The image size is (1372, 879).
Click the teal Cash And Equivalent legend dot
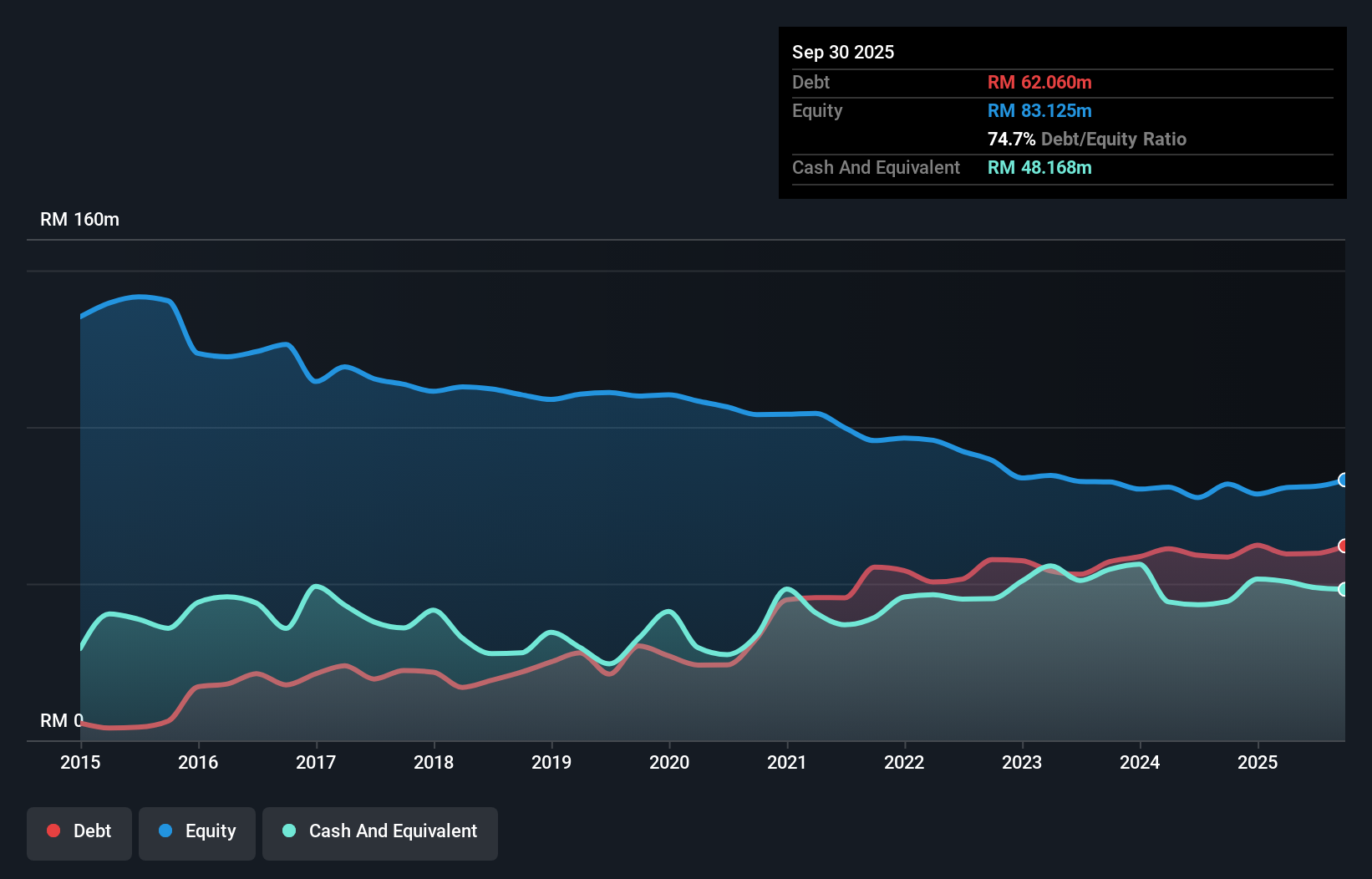[289, 831]
